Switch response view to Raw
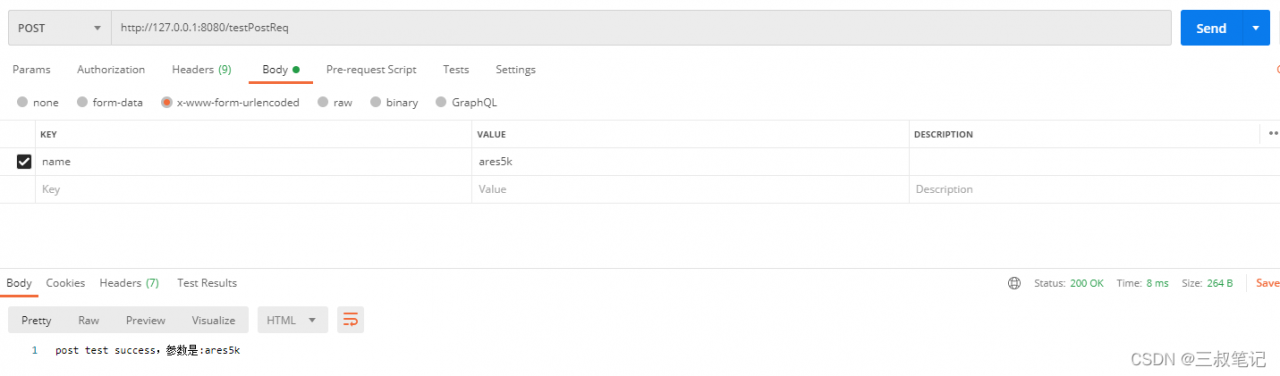 (89, 320)
